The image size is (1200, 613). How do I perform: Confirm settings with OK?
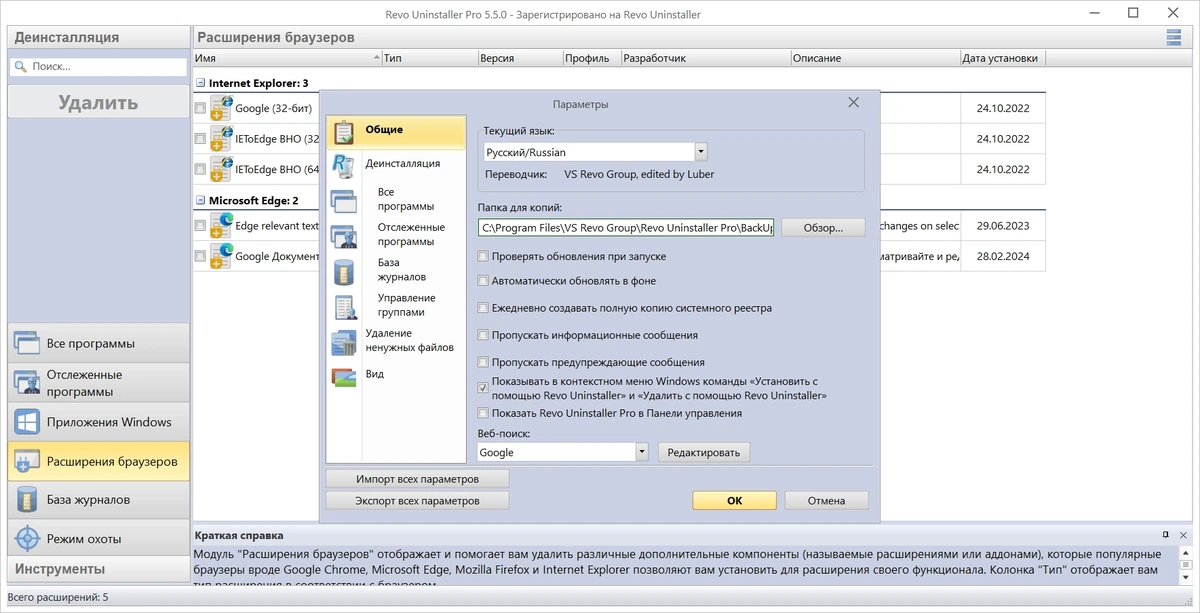(735, 500)
